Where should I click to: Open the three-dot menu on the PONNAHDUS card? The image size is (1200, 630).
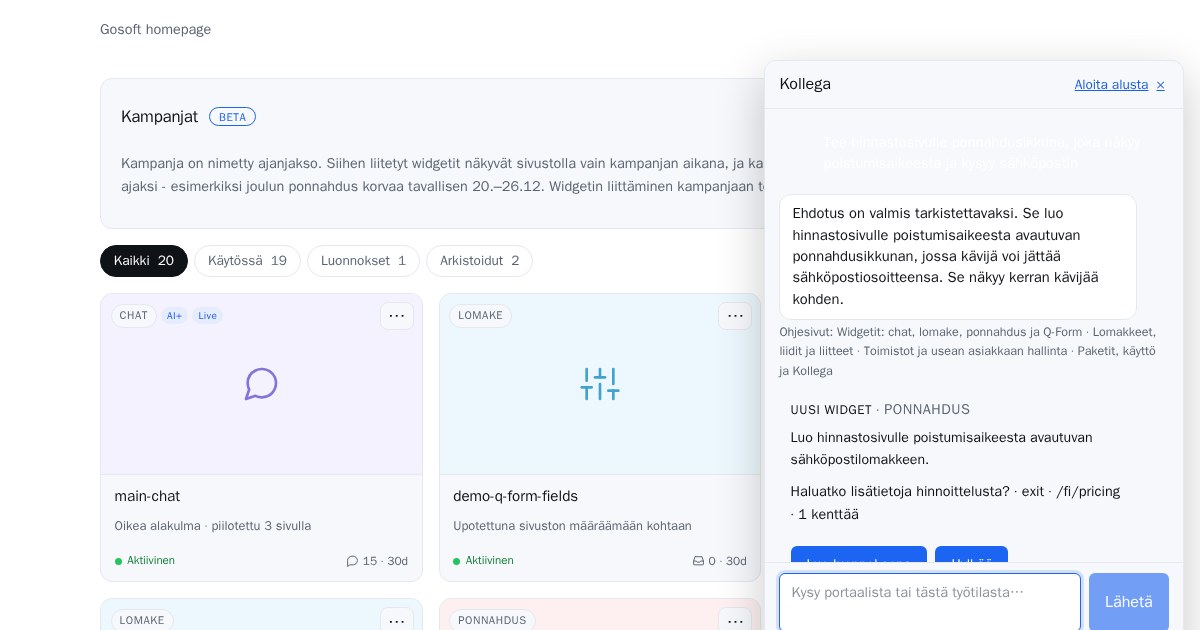pos(735,620)
